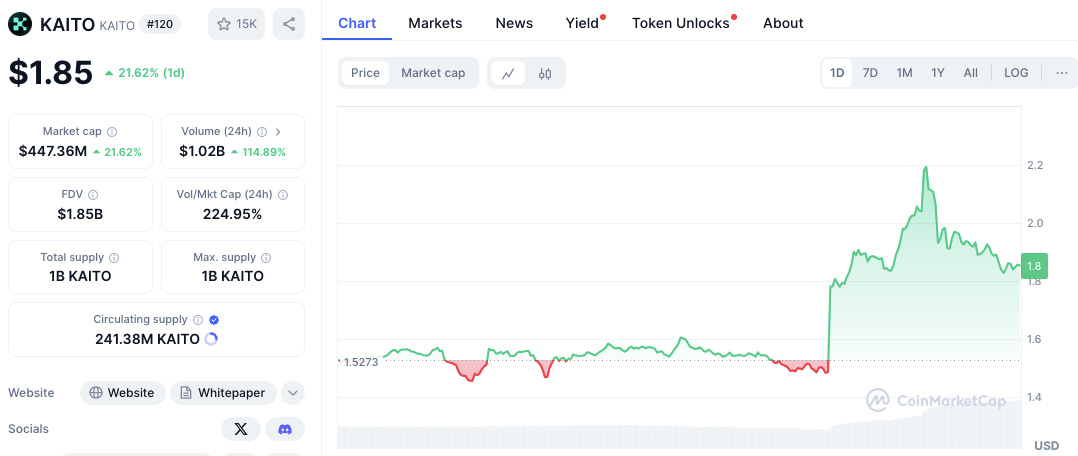Open the share icon button
Image resolution: width=1078 pixels, height=456 pixels.
(289, 24)
